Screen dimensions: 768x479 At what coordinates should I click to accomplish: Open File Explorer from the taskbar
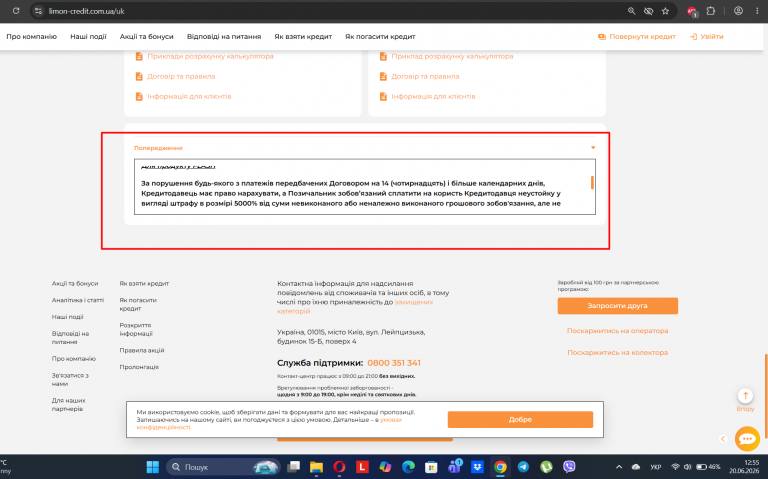coord(316,467)
